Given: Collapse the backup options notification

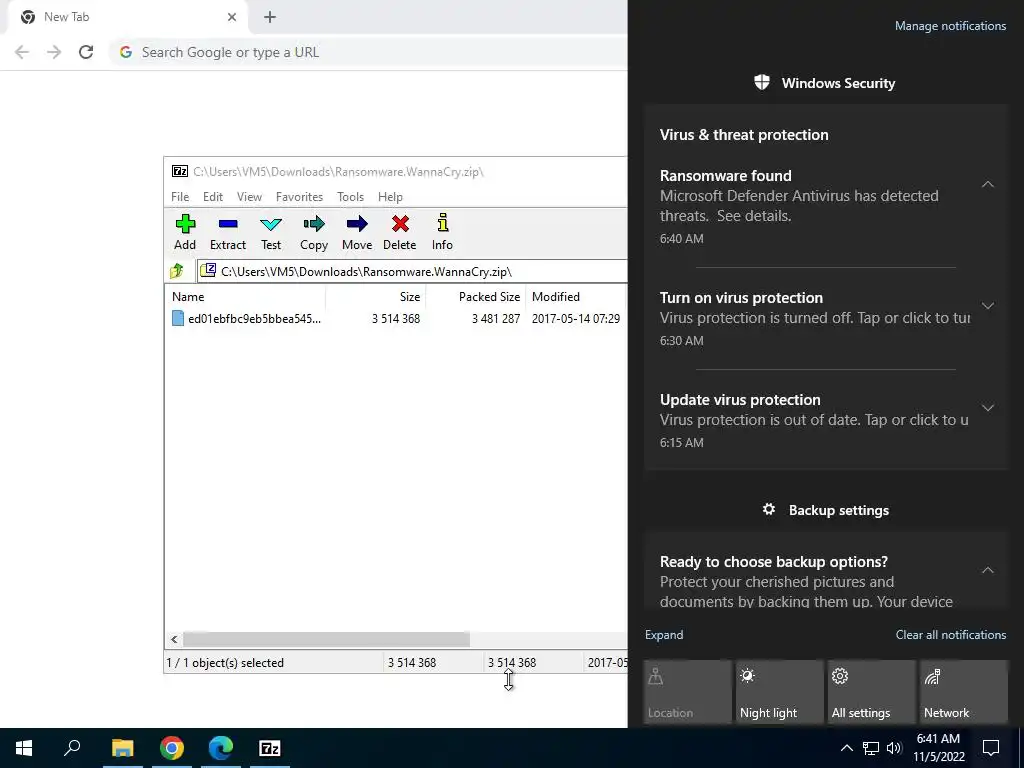Looking at the screenshot, I should 988,570.
